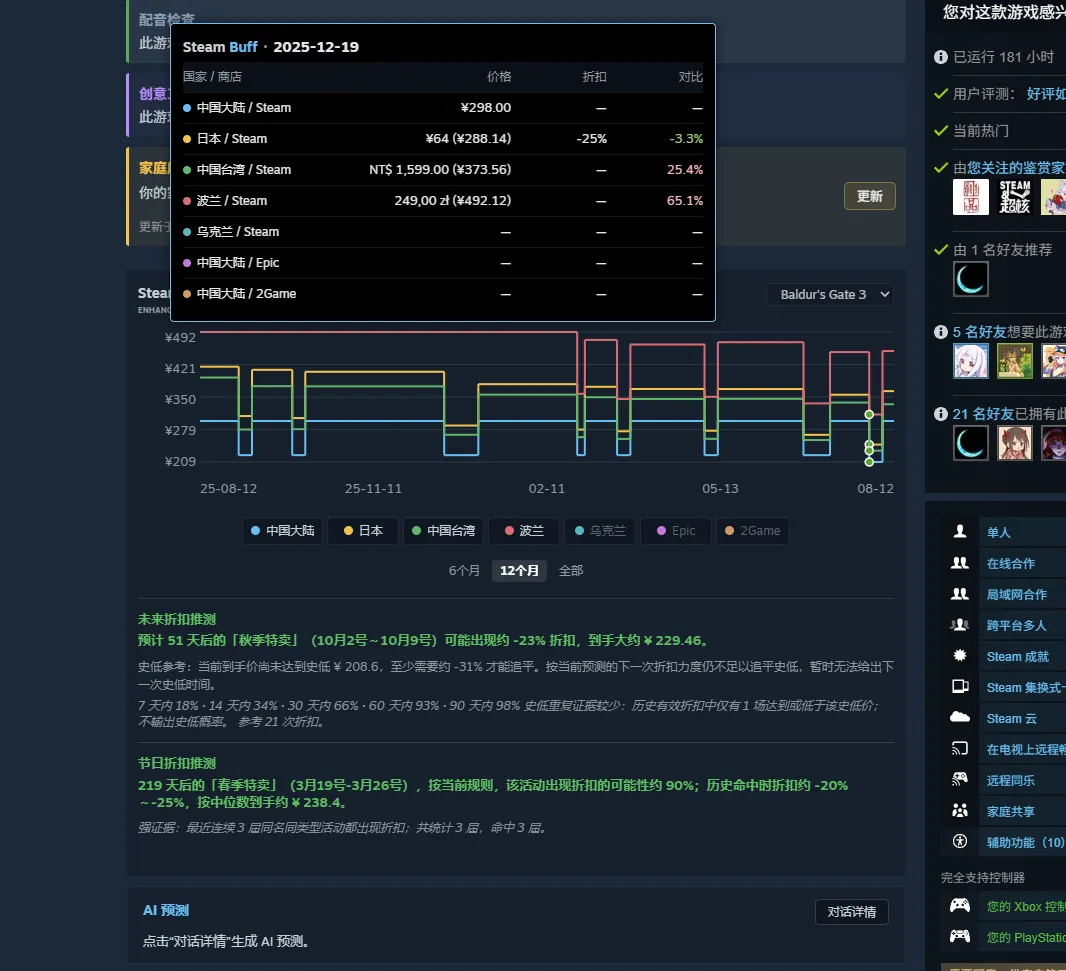The image size is (1066, 971).
Task: Click the 中国大陆 / 2Game tooltip row
Action: pyautogui.click(x=443, y=294)
